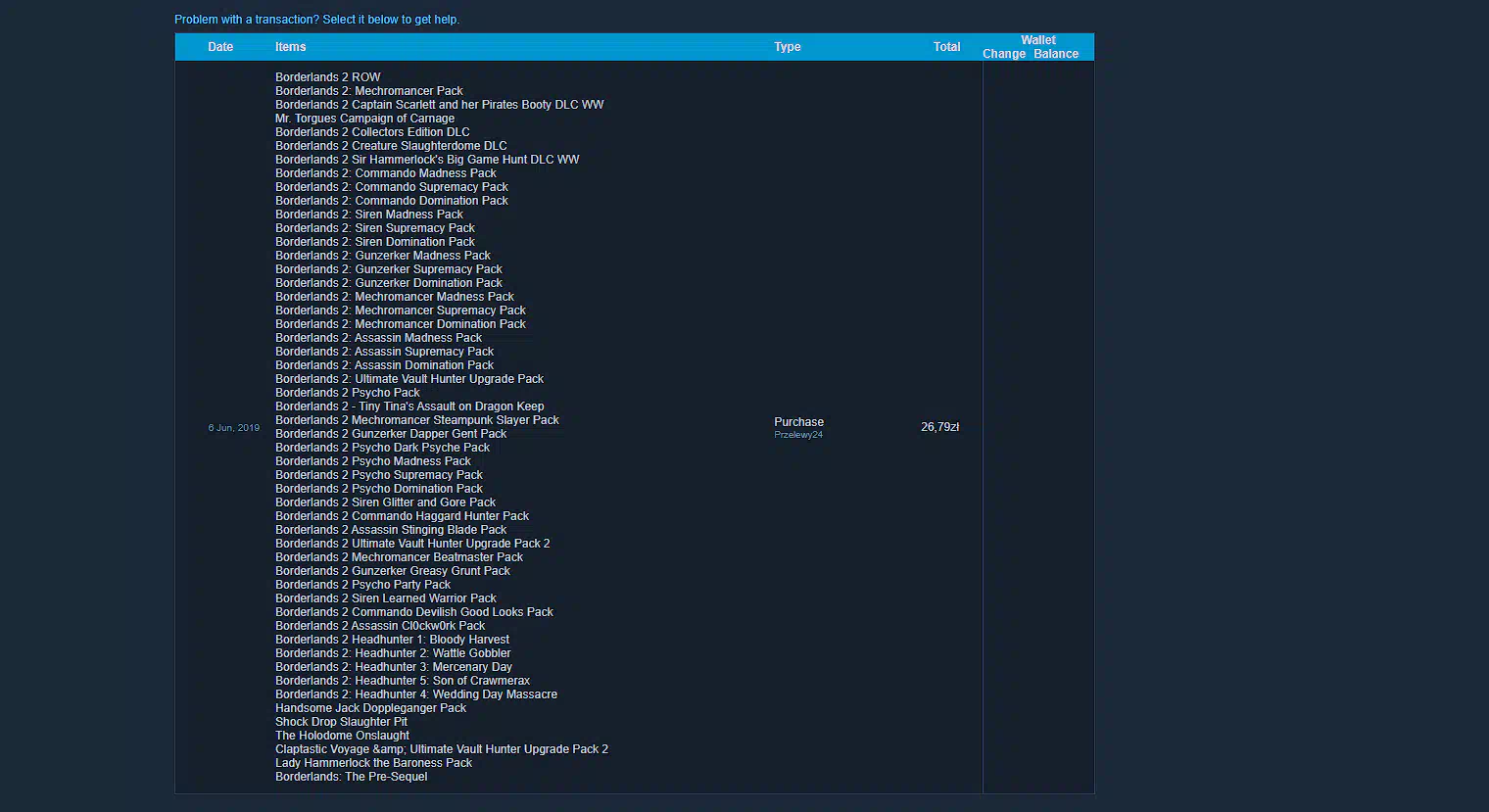This screenshot has height=812, width=1489.
Task: Click 'Creature Slaughterdome DLC' item
Action: point(391,146)
